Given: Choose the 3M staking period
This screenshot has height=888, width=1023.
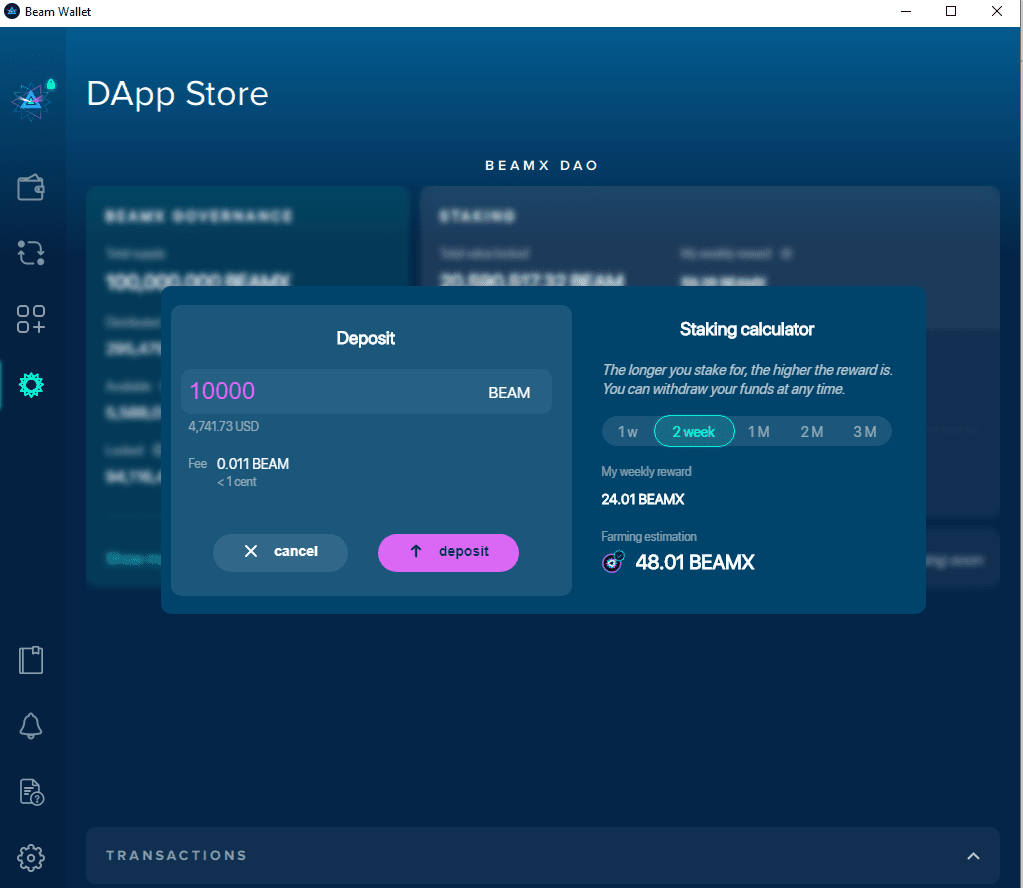Looking at the screenshot, I should pos(864,431).
